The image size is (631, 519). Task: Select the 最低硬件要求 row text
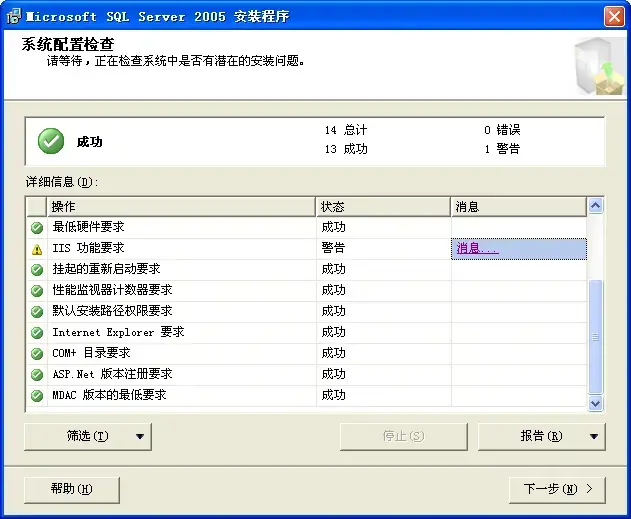[x=88, y=227]
